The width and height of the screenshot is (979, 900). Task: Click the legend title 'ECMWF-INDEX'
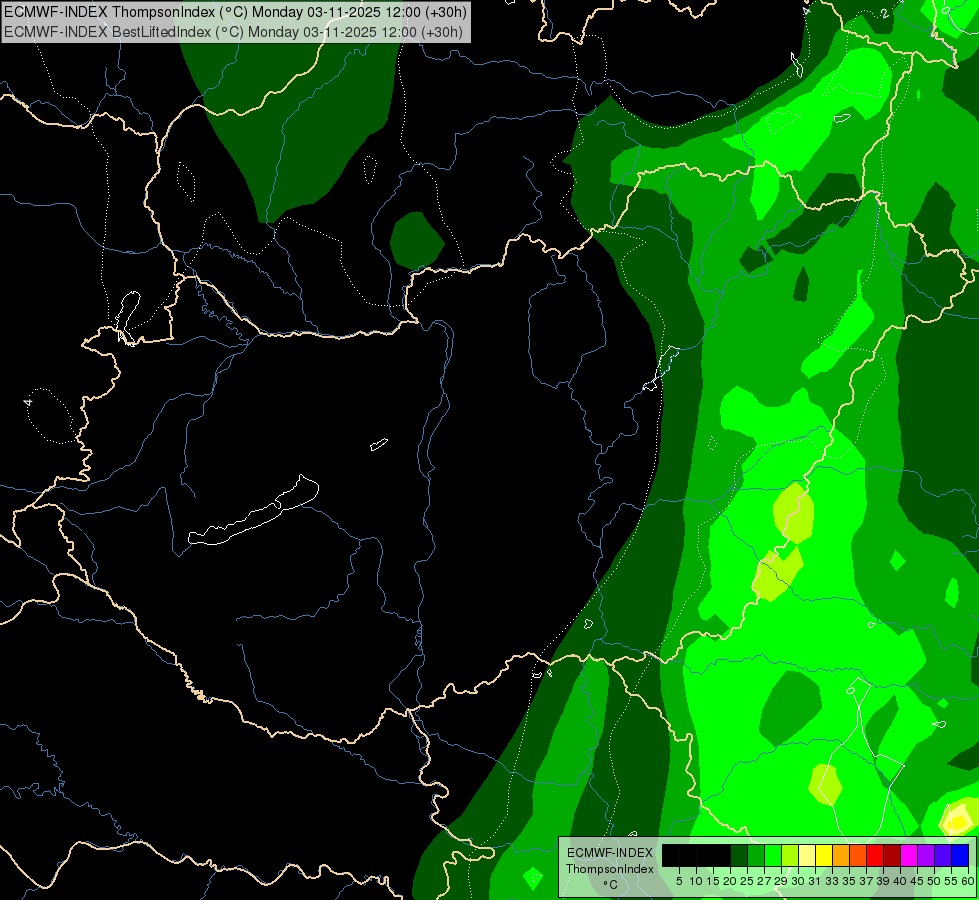click(610, 853)
